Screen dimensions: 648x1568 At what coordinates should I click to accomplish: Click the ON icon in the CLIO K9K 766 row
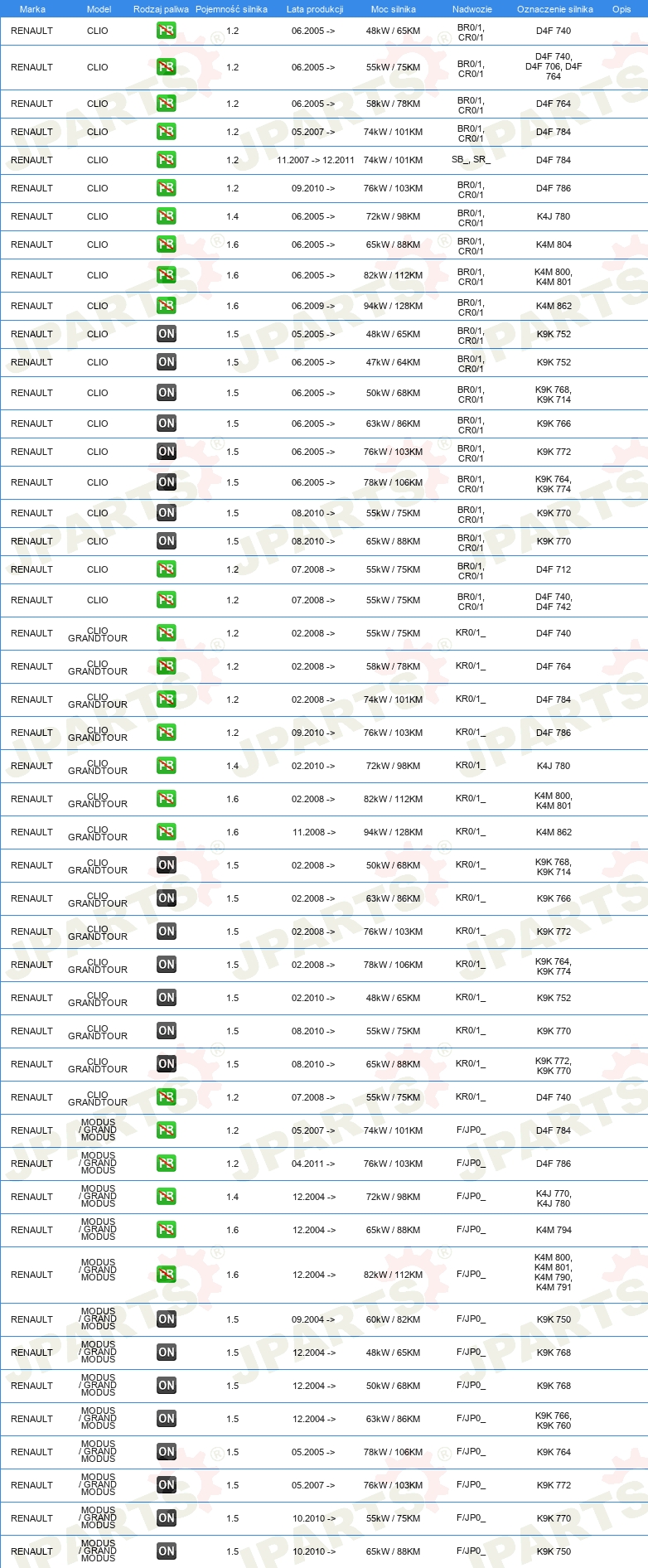click(167, 423)
